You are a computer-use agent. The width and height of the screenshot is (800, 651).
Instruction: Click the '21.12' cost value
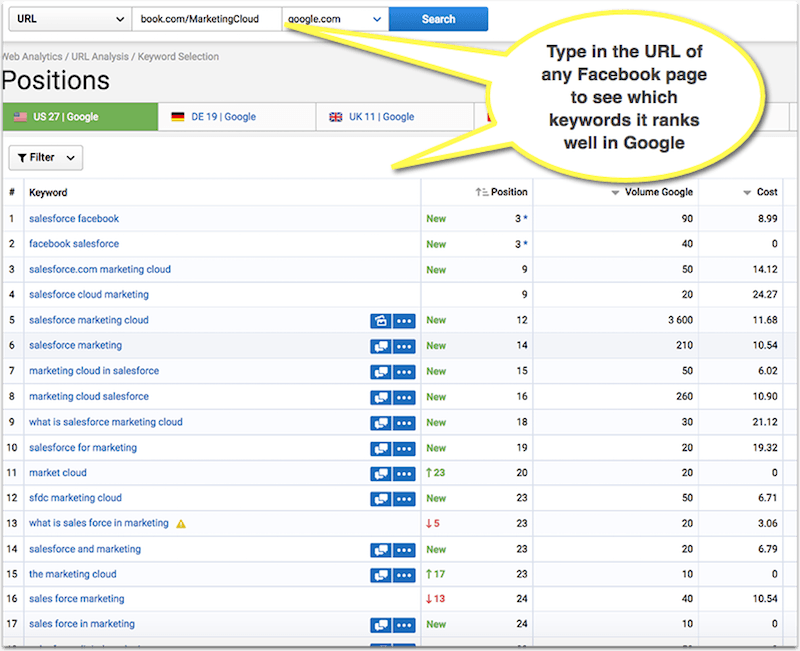[x=765, y=422]
